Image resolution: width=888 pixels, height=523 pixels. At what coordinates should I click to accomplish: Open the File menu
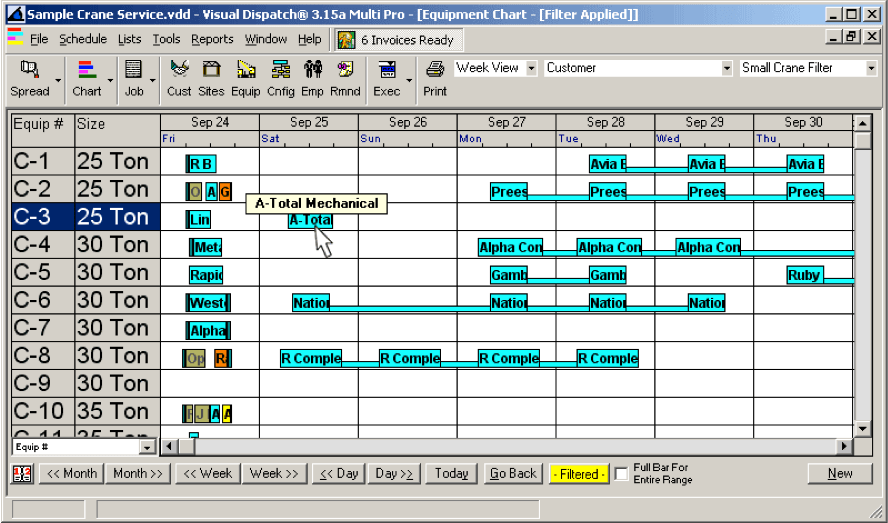point(39,39)
